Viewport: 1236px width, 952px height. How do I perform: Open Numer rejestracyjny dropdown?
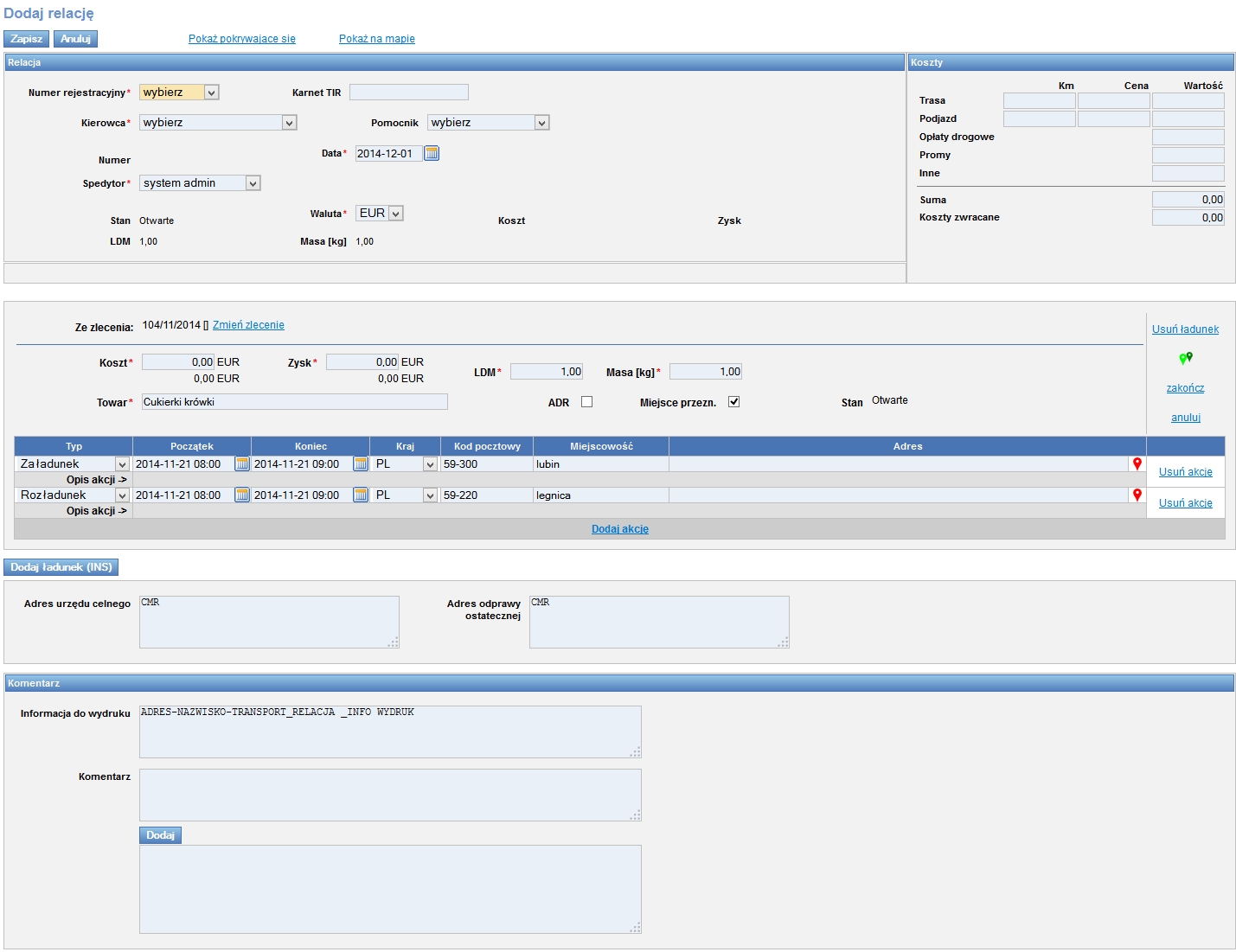point(179,93)
